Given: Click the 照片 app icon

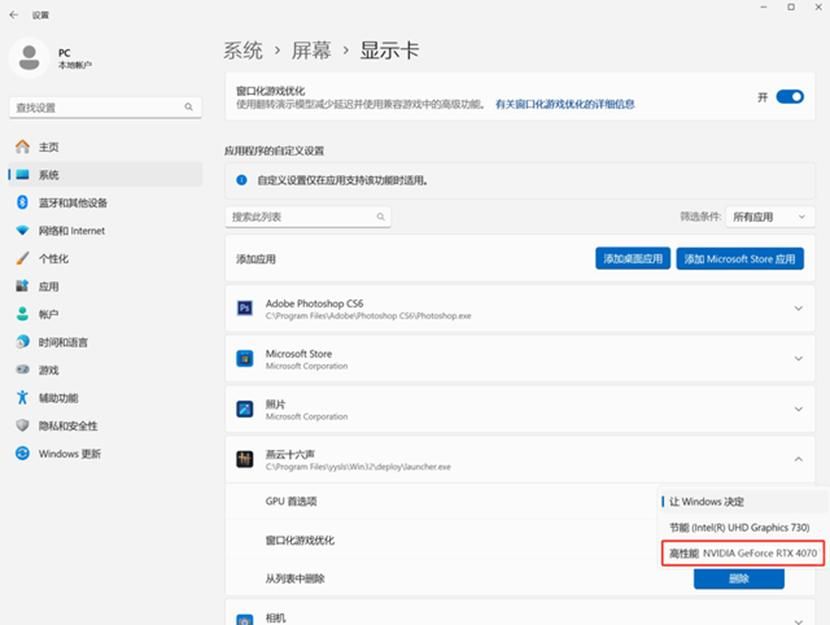Looking at the screenshot, I should click(x=245, y=409).
